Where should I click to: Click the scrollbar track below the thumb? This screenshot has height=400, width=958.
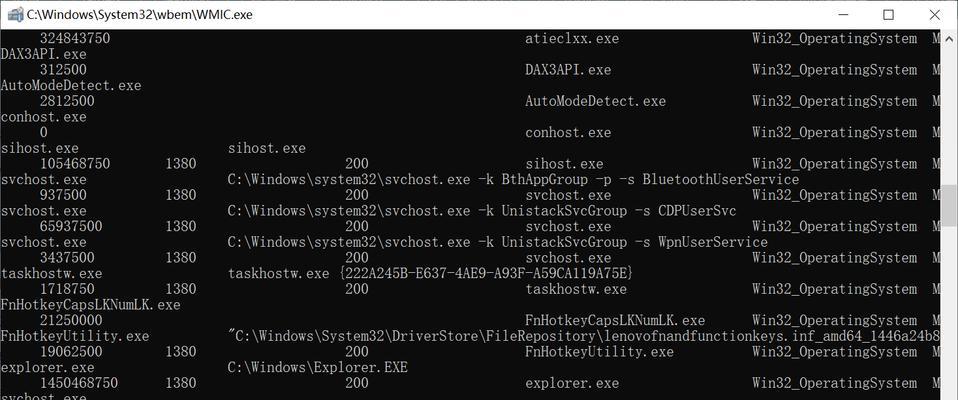[950, 311]
